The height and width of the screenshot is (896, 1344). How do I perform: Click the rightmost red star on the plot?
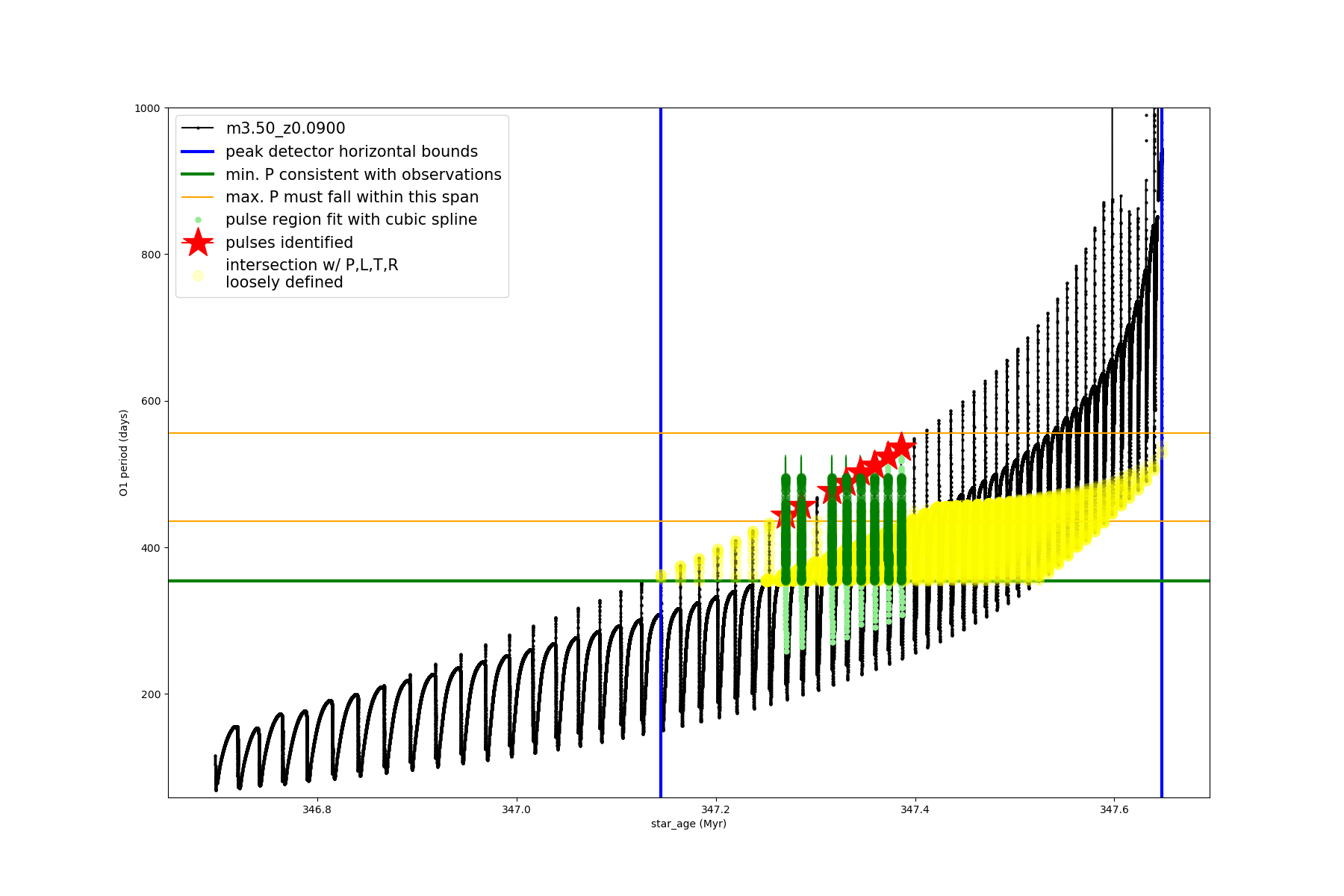901,447
